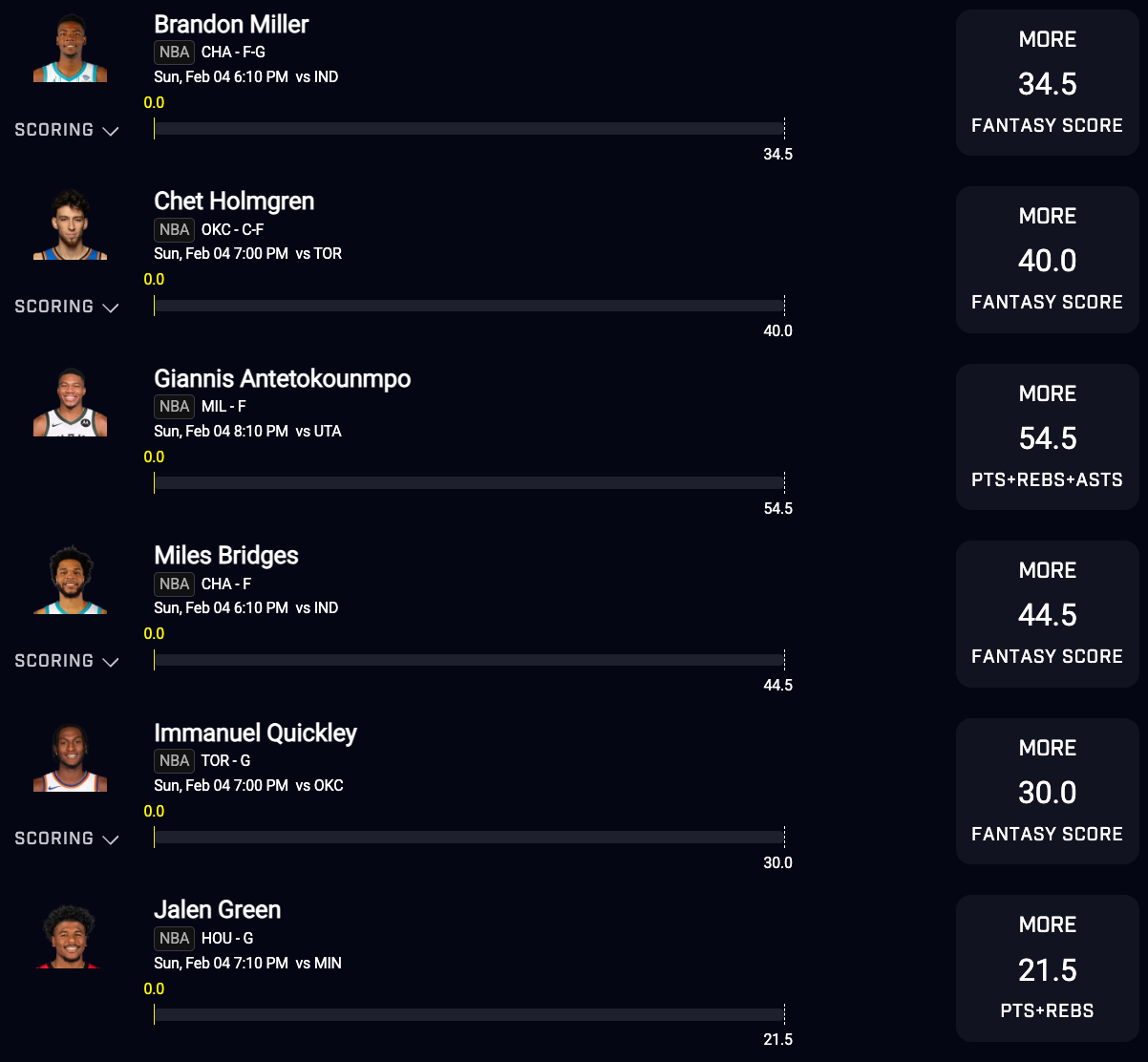Expand Miles Bridges' Scoring details

67,661
